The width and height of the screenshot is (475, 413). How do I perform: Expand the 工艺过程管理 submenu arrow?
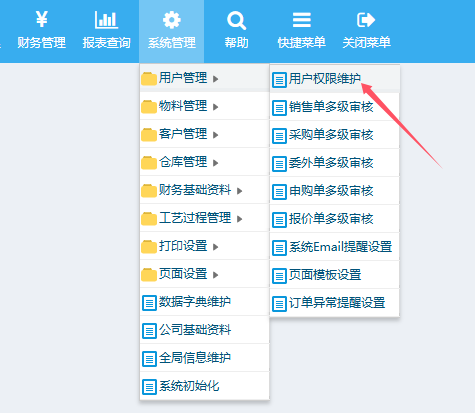click(x=239, y=219)
